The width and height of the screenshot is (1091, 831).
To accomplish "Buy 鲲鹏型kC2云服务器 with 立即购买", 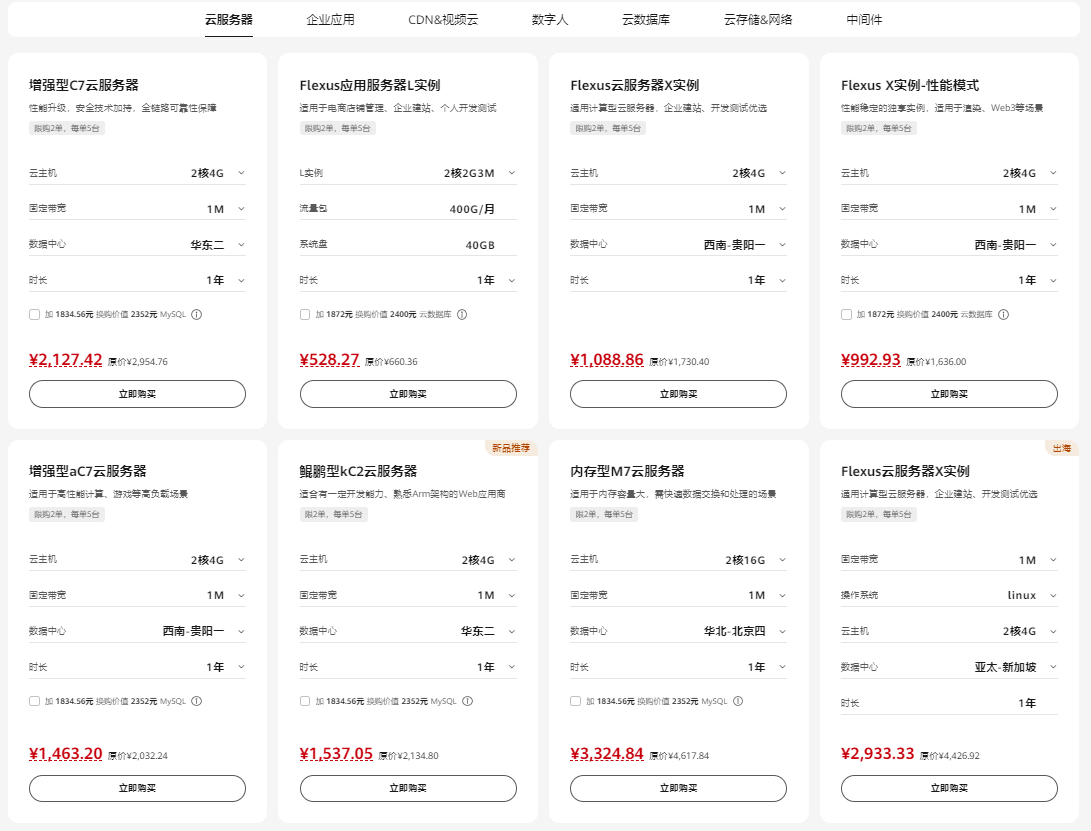I will pos(408,788).
